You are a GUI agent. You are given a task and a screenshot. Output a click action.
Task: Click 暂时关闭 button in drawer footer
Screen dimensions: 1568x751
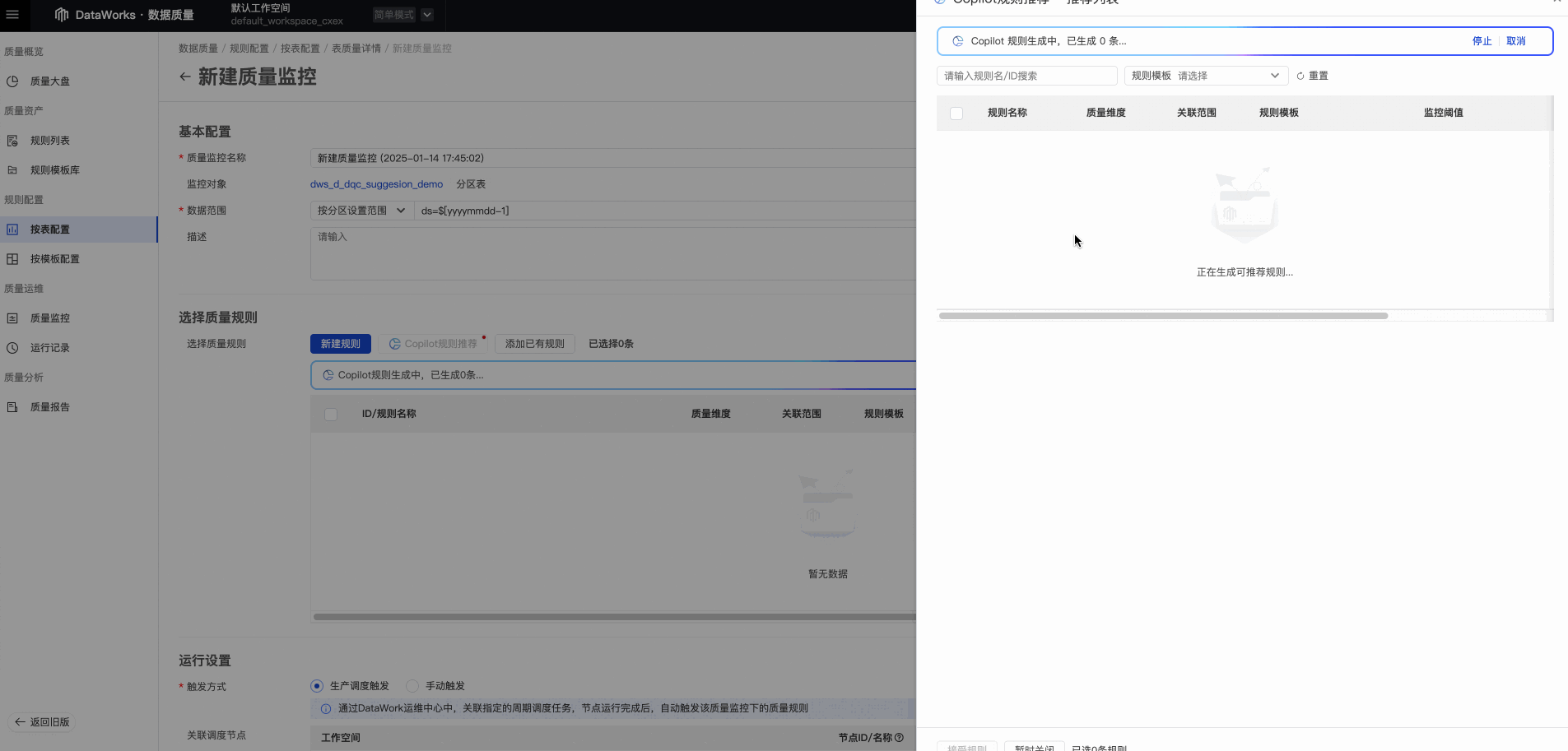1035,747
